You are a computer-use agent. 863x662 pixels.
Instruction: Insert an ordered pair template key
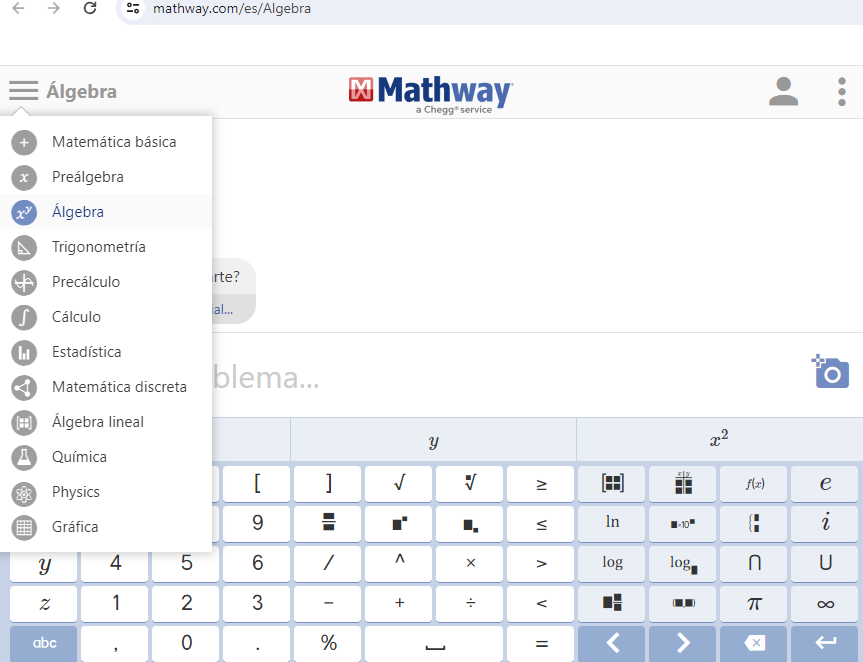[683, 604]
